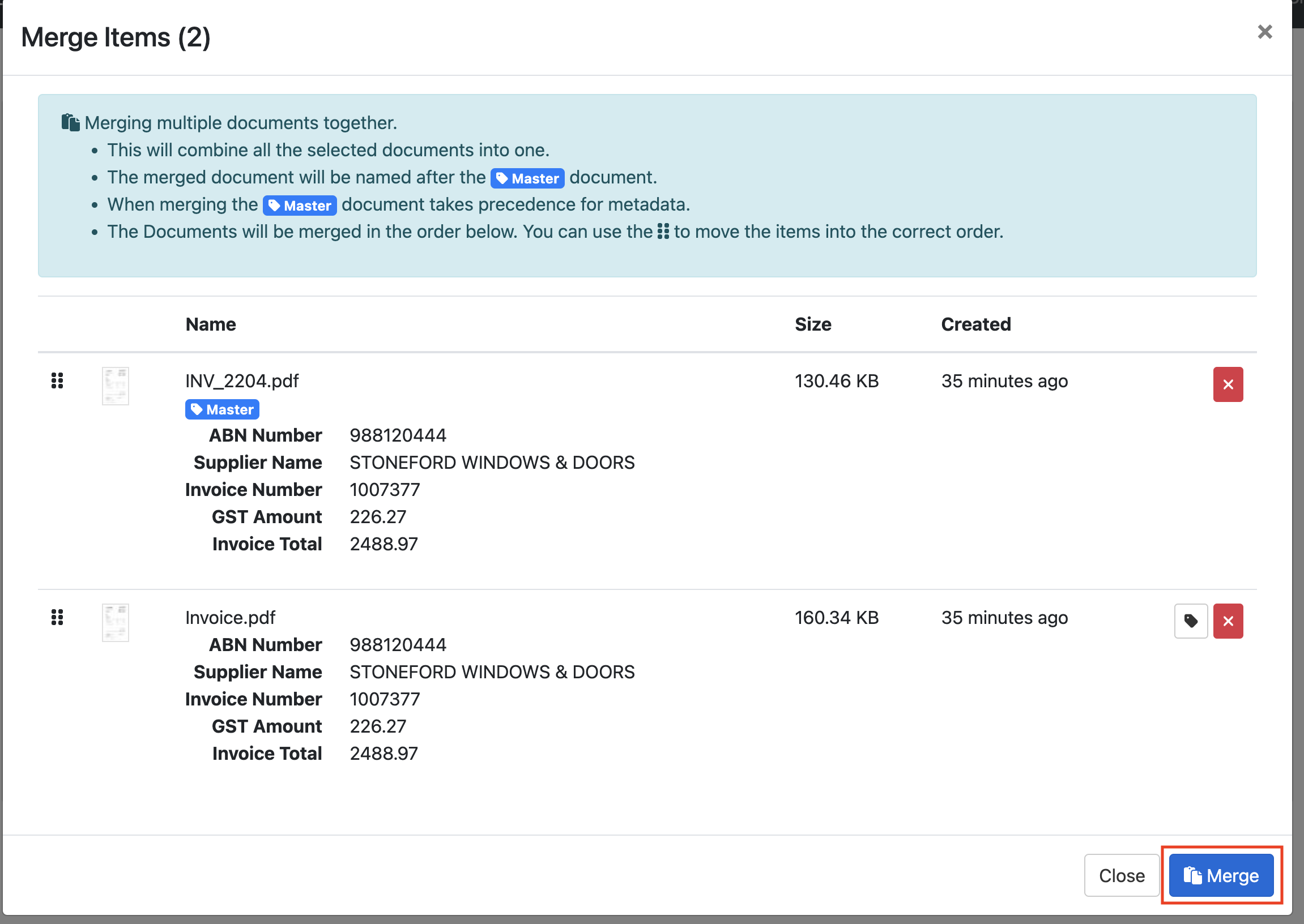Screen dimensions: 1304x924
Task: Click the Created column header
Action: 975,324
